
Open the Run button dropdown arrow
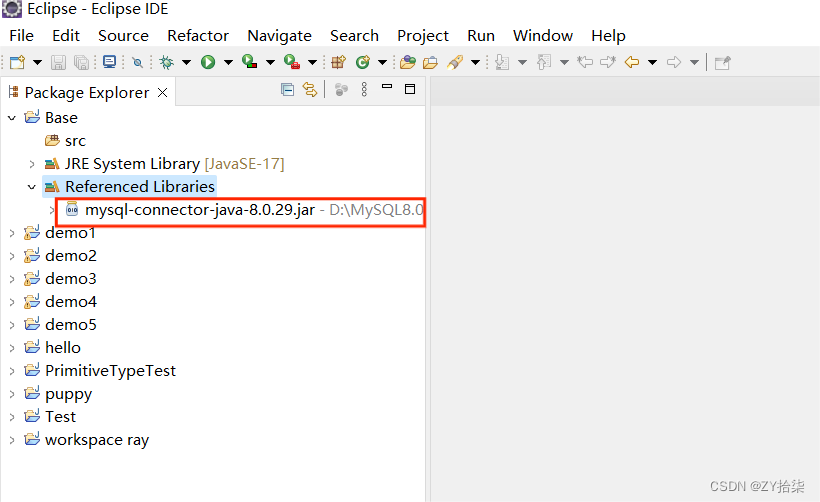(227, 62)
